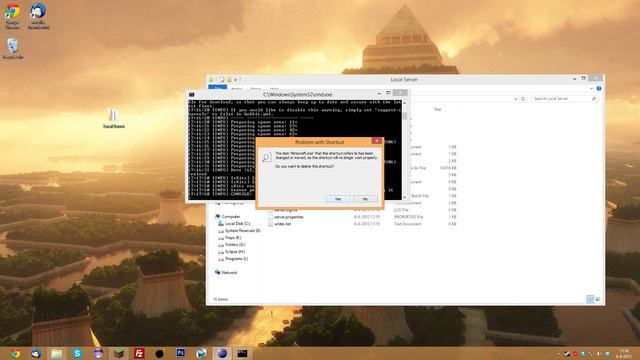Open the address bar history dropdown
Viewport: 640px width, 360px height.
[516, 99]
